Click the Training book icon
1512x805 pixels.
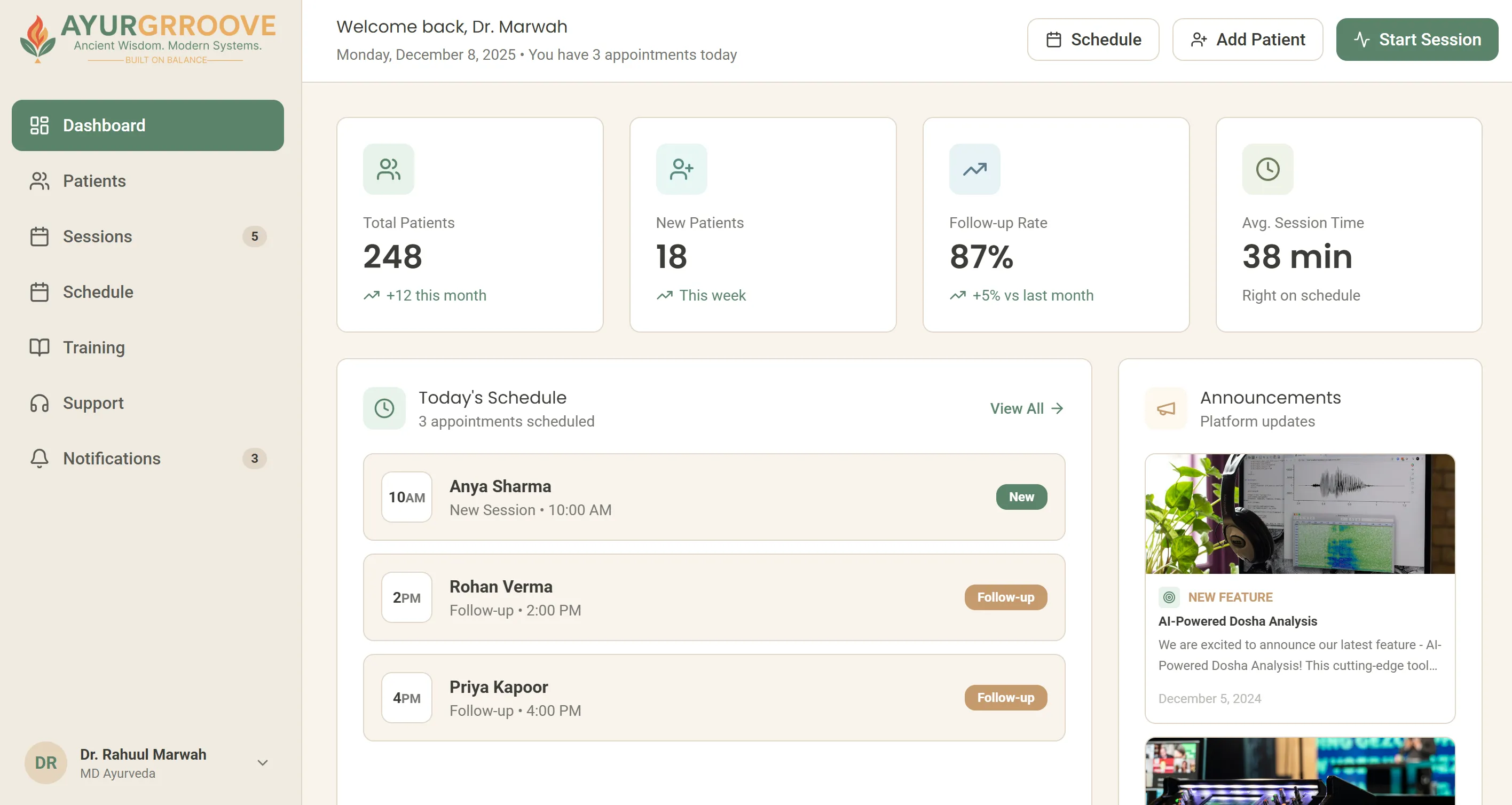pos(40,348)
